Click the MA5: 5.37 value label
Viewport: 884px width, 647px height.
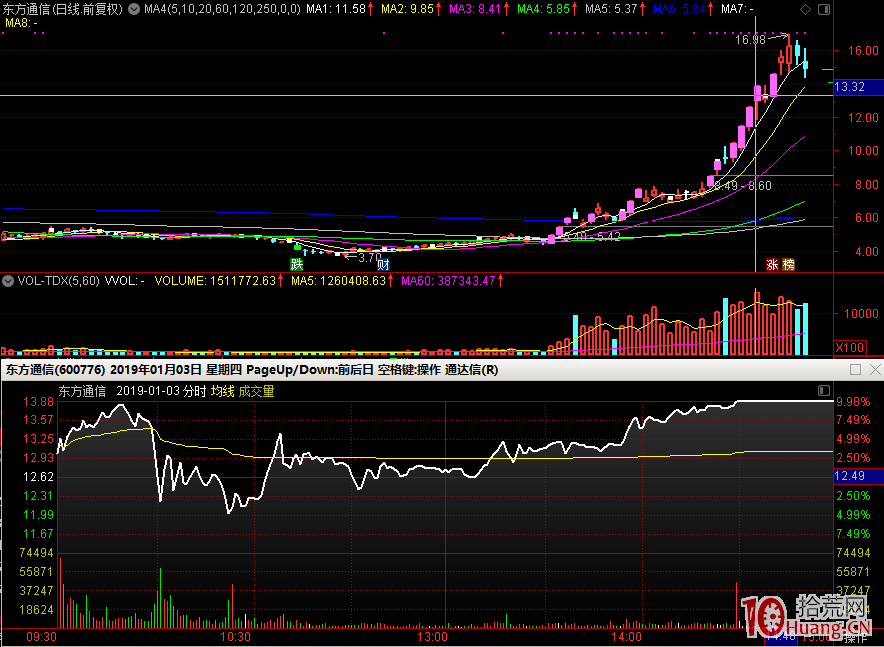coord(611,9)
